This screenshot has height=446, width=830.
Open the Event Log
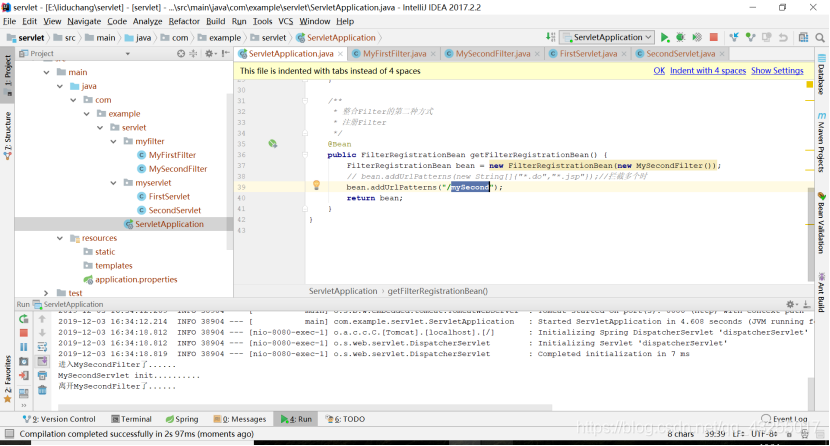(x=784, y=419)
